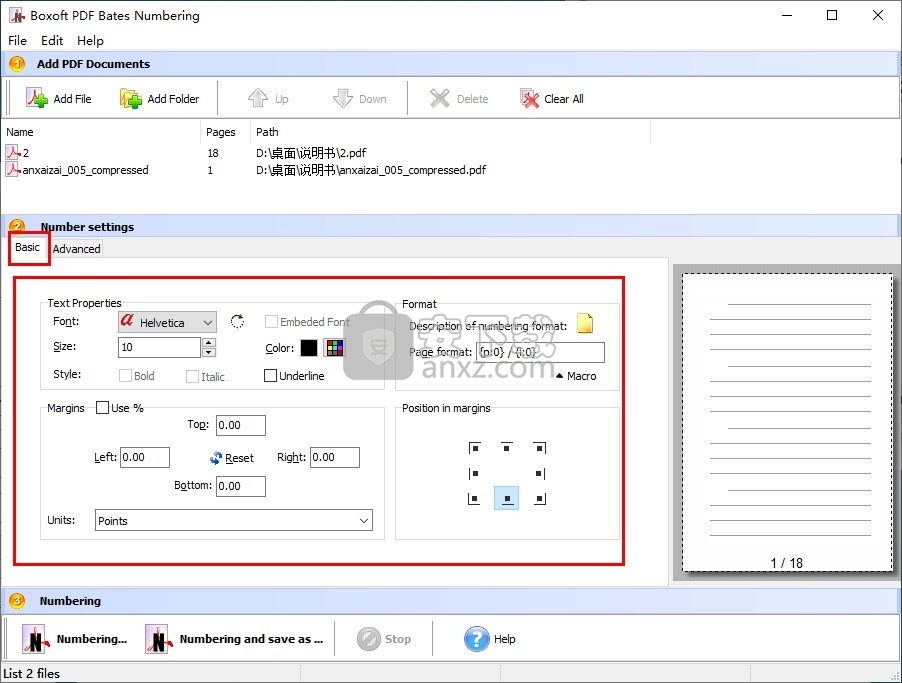The width and height of the screenshot is (902, 683).
Task: Decrease font size with down arrow
Action: [209, 352]
